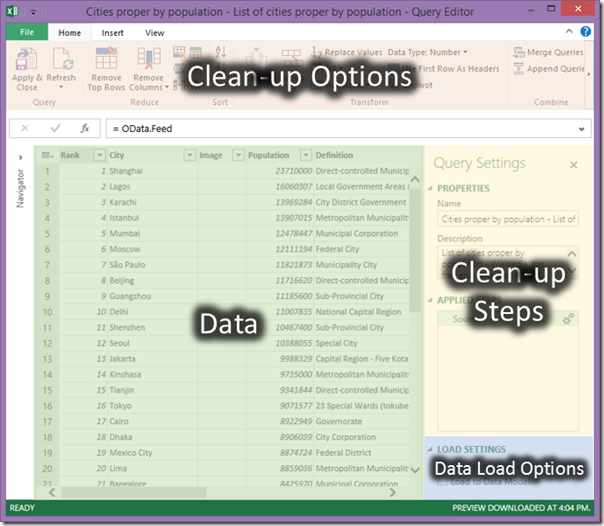
Task: Cancel formula edit with the X icon
Action: pos(25,129)
